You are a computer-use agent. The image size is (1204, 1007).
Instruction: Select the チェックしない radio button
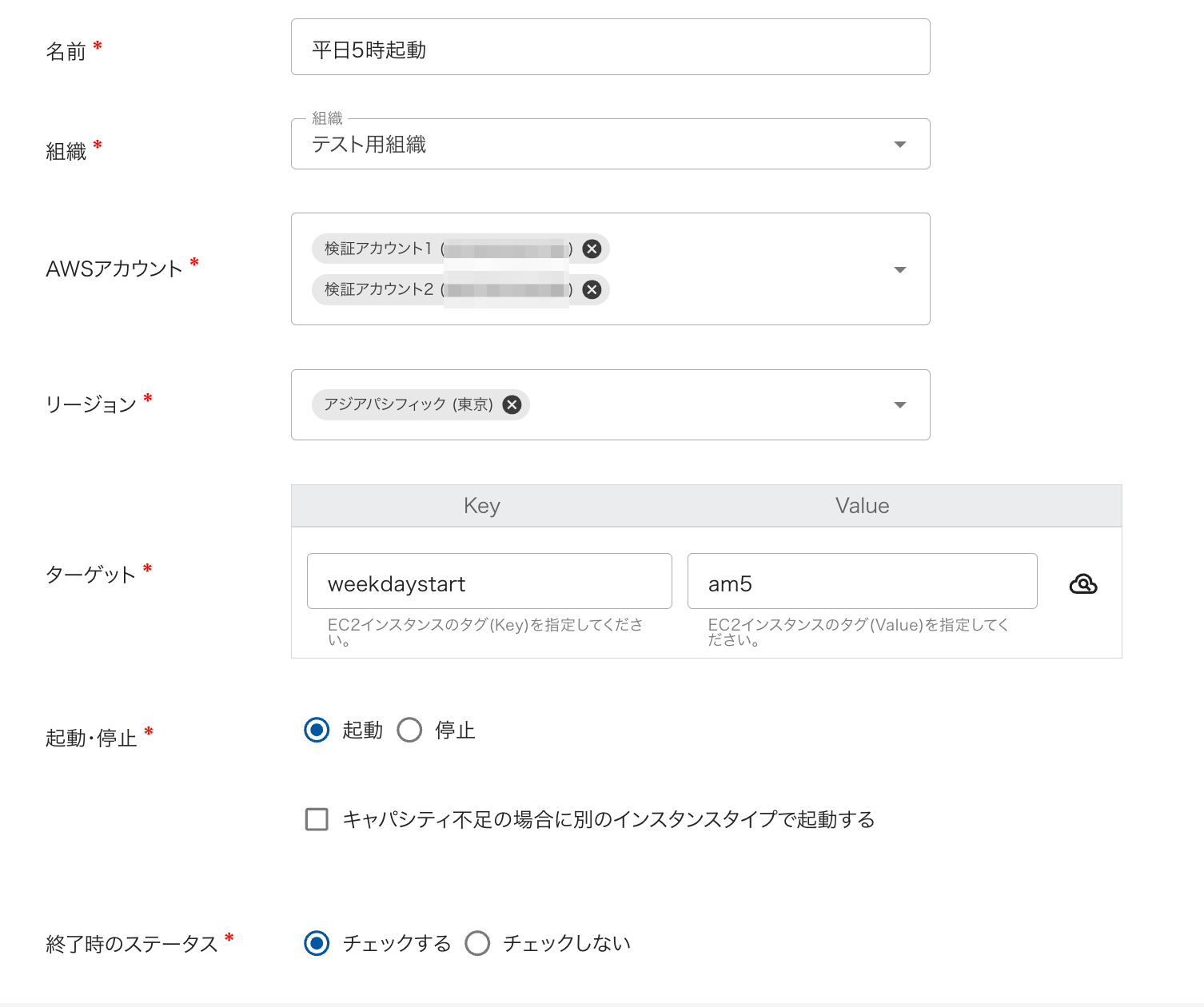pyautogui.click(x=477, y=943)
